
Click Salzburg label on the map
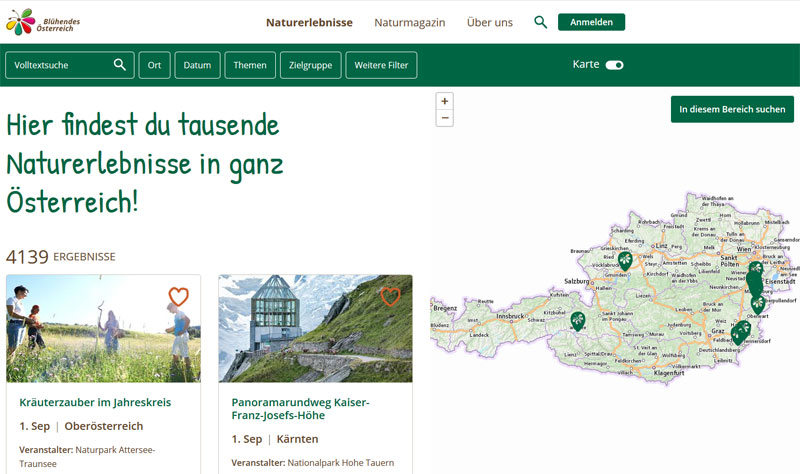(x=577, y=281)
